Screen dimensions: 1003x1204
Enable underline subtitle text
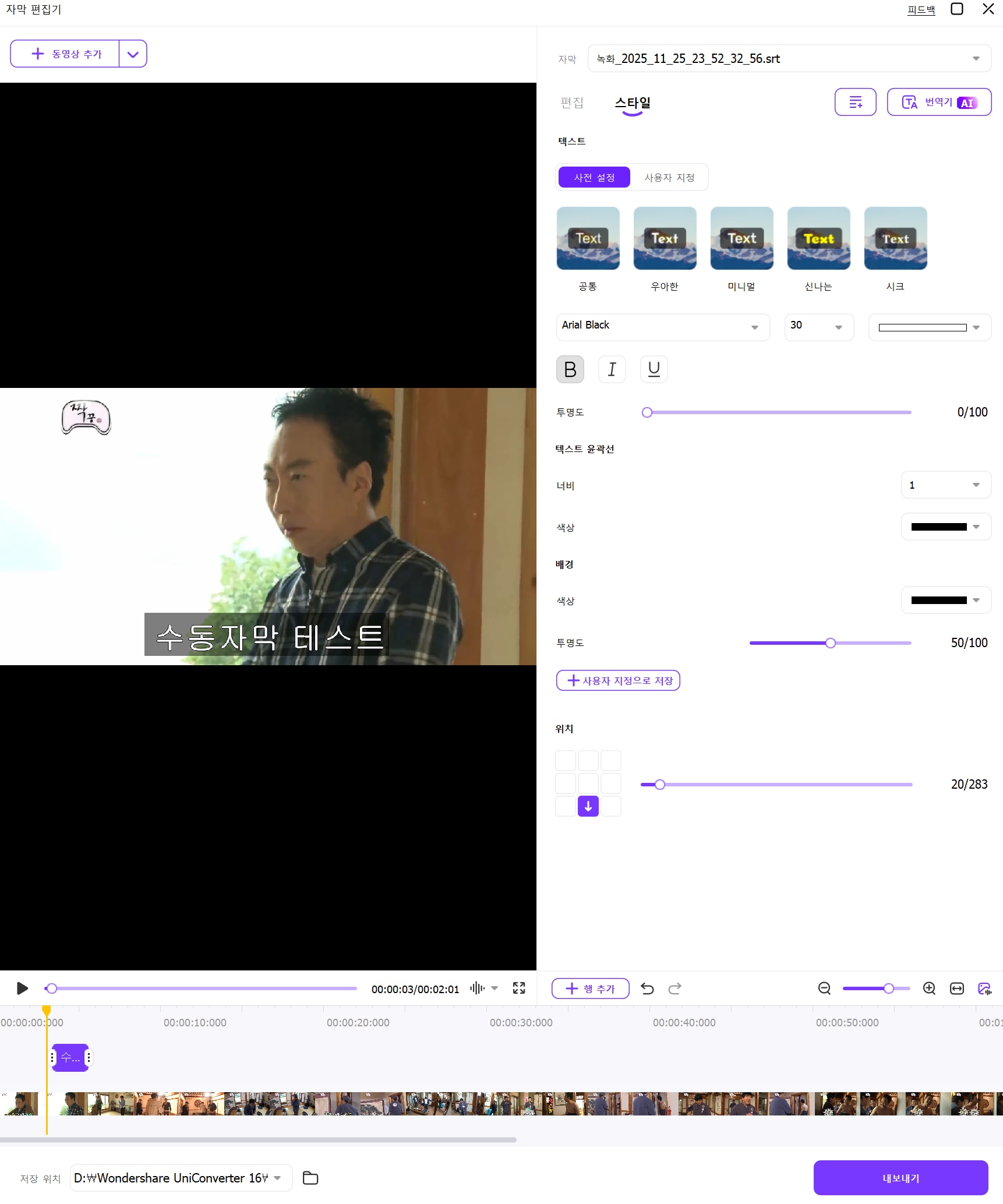(x=654, y=369)
